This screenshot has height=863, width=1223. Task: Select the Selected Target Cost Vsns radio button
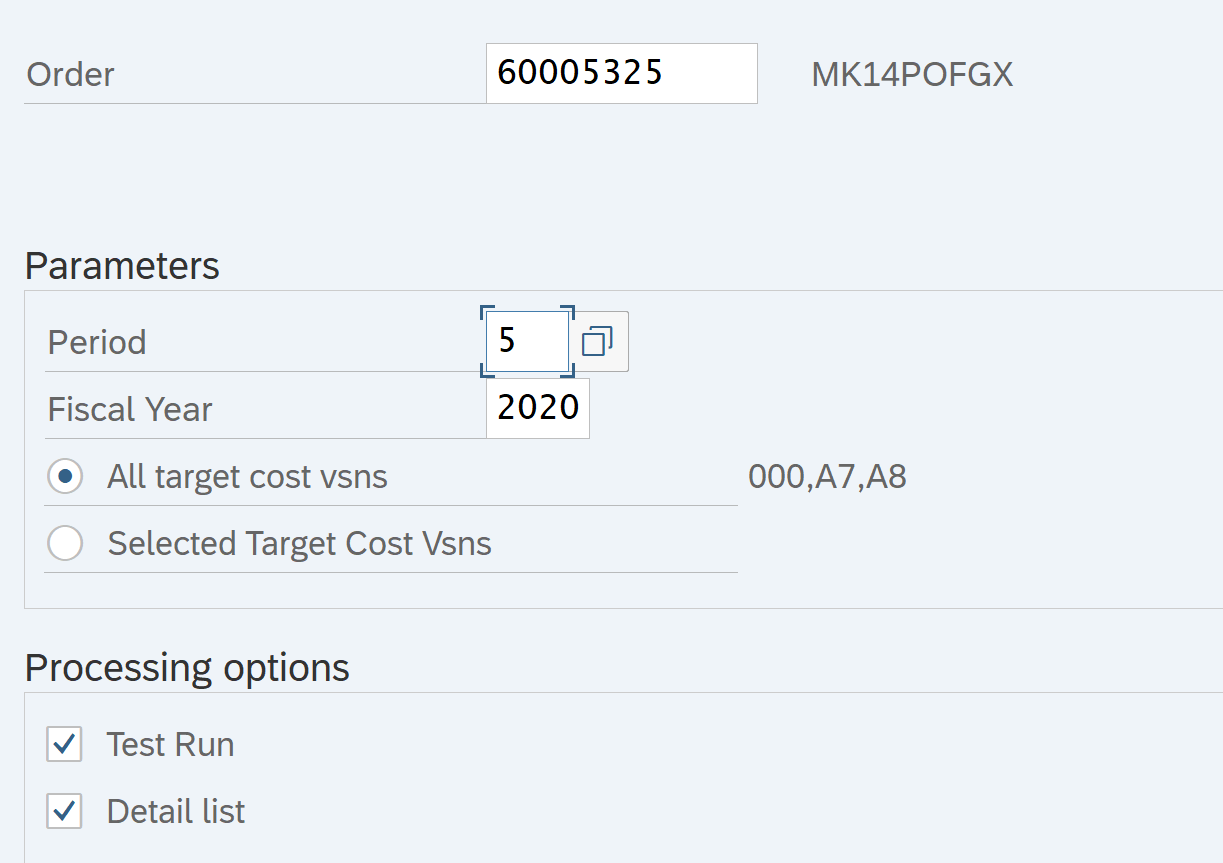click(66, 543)
